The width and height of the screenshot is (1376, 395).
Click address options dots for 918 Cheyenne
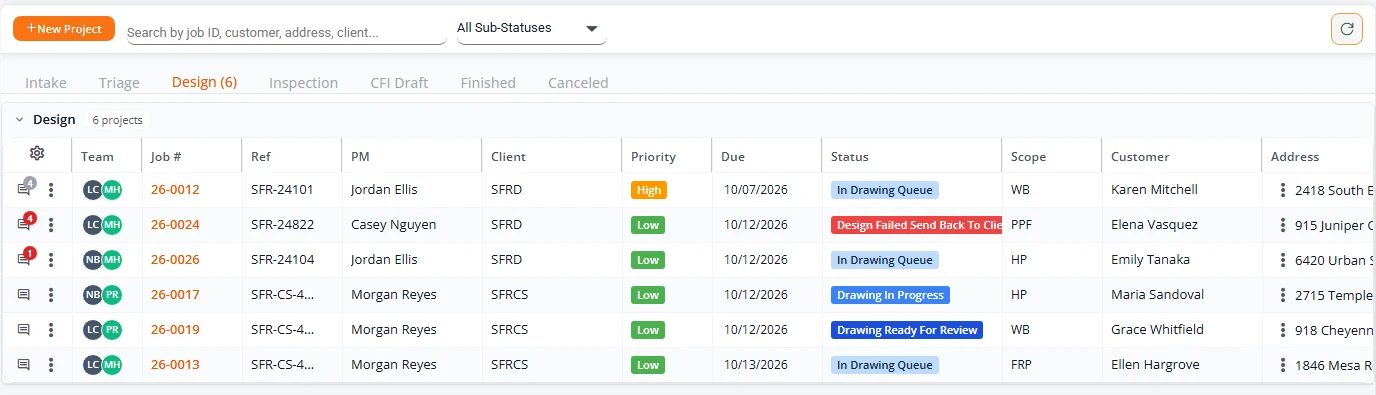1283,330
